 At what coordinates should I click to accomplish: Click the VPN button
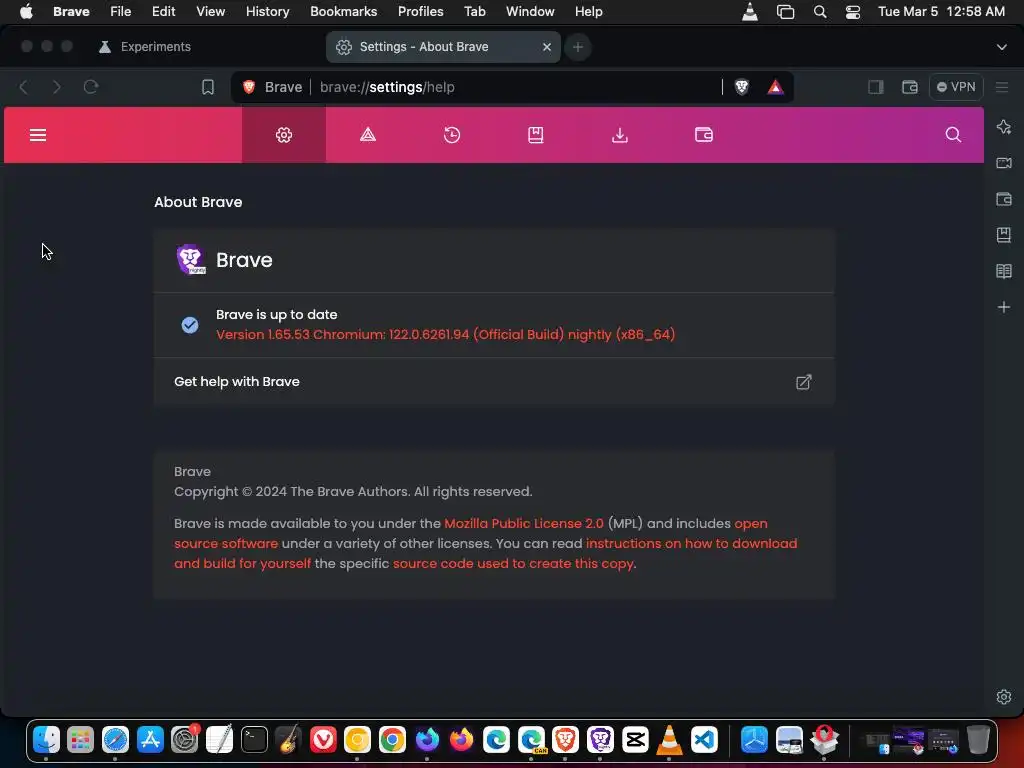coord(956,87)
